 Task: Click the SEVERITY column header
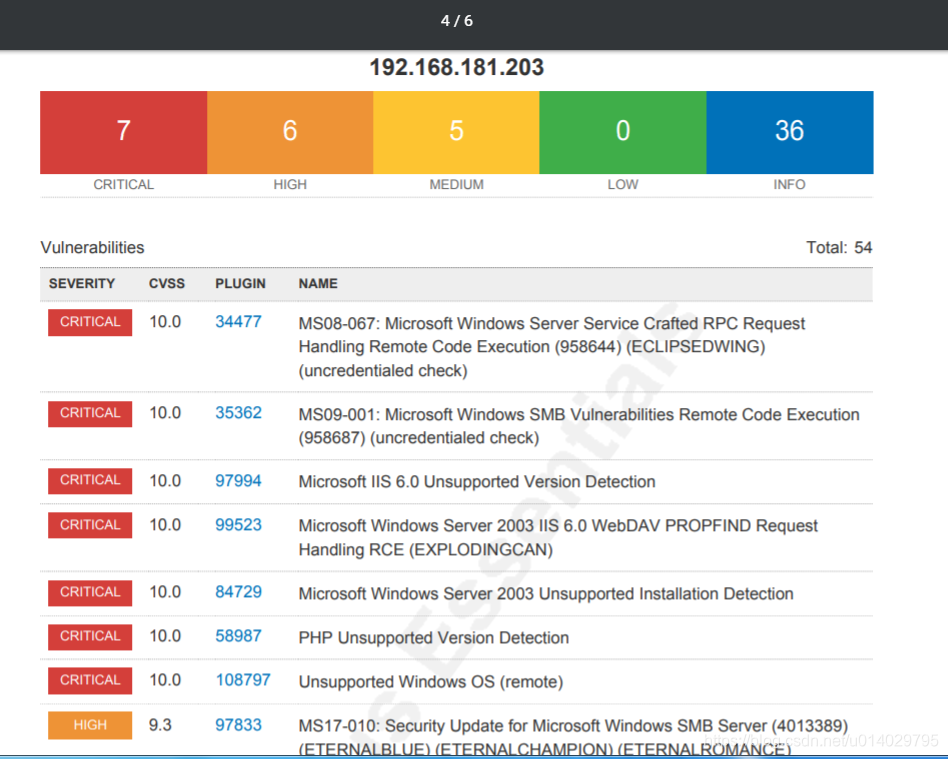(82, 284)
